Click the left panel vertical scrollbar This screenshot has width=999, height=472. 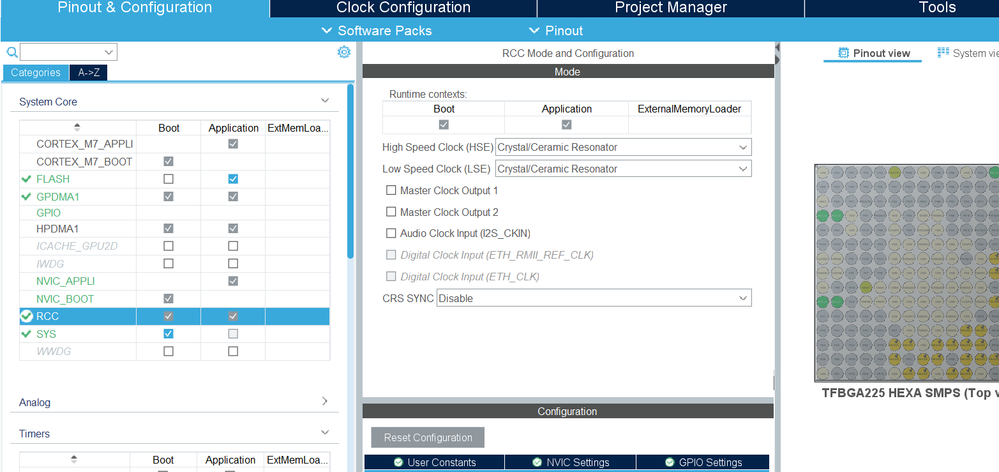pos(350,172)
